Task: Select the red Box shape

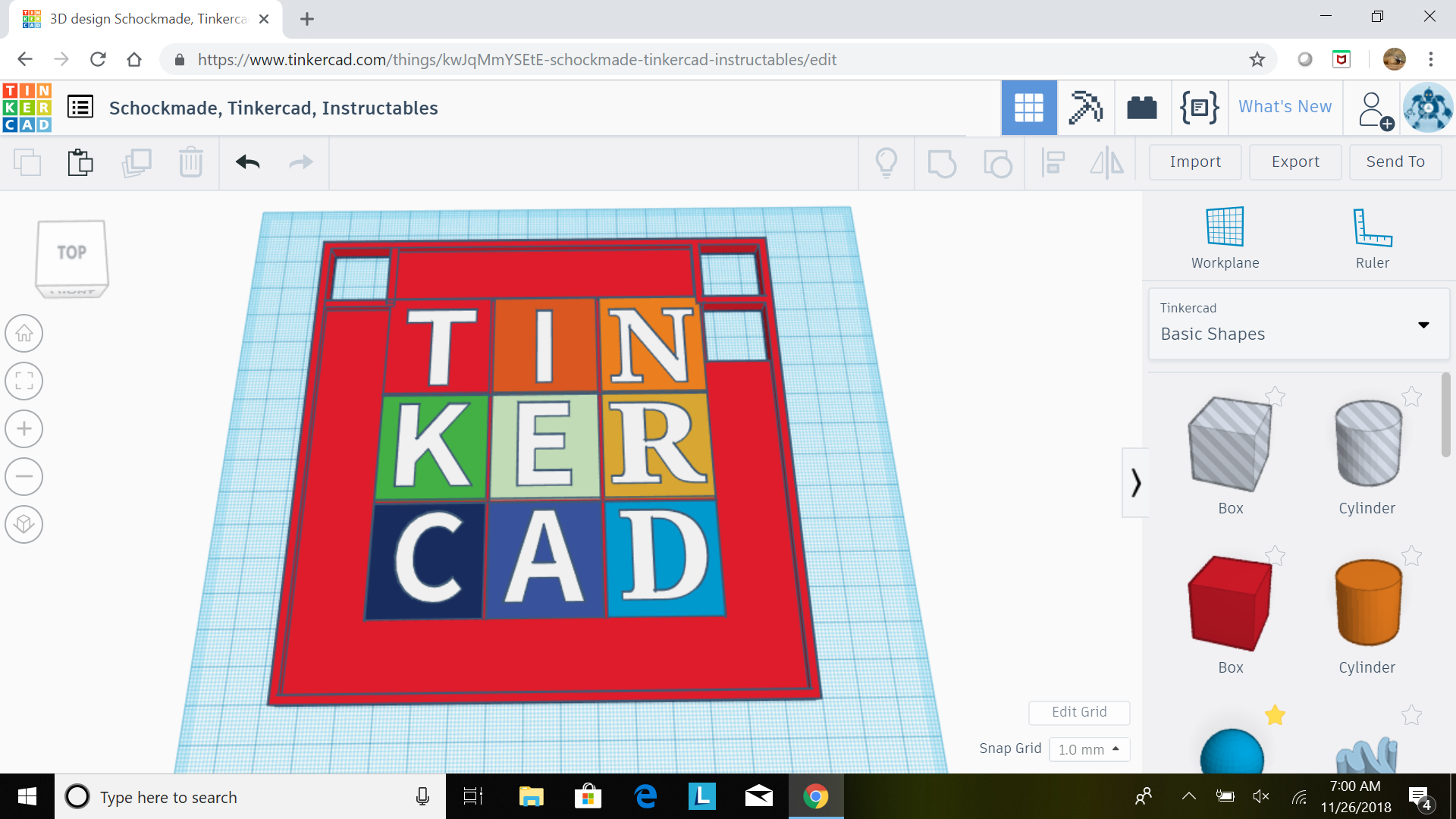Action: click(1230, 604)
